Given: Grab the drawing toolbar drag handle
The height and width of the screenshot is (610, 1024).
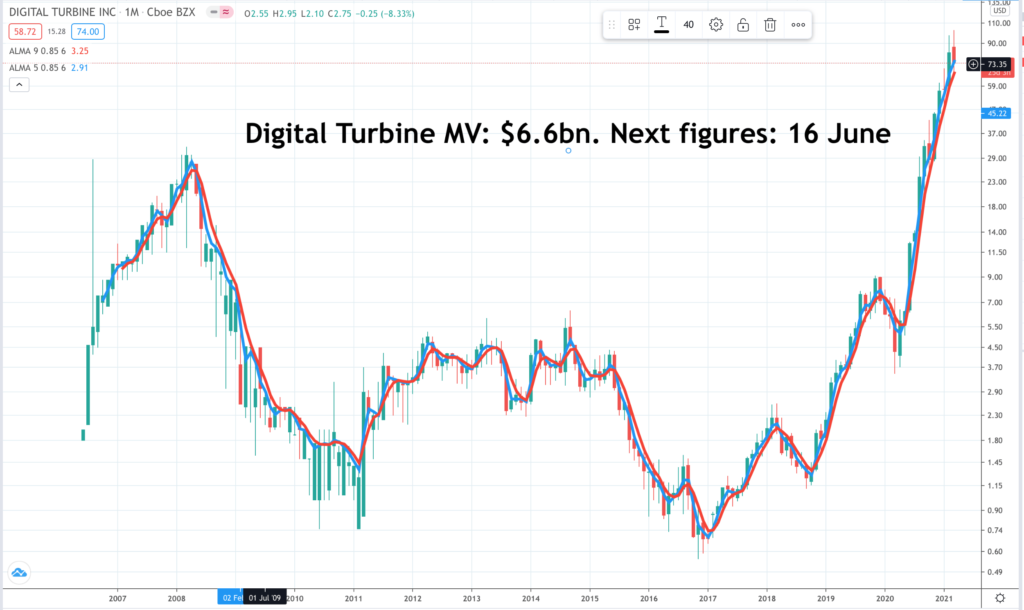Looking at the screenshot, I should tap(612, 25).
